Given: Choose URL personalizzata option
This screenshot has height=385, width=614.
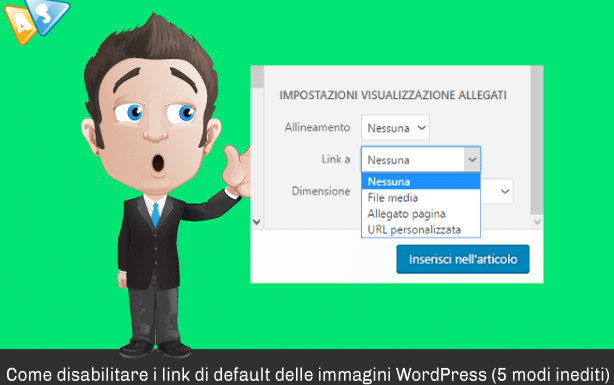Looking at the screenshot, I should (x=421, y=230).
